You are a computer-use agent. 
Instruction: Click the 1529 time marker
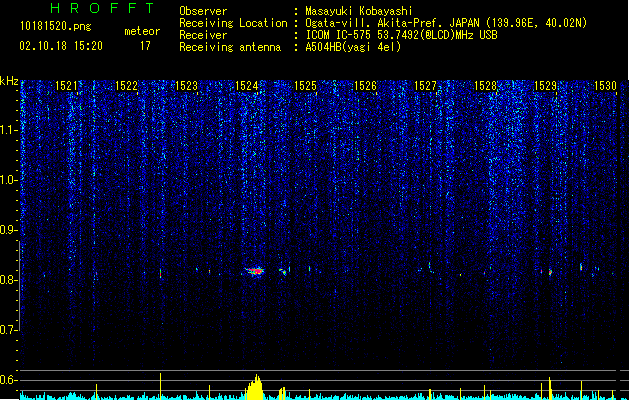coord(546,86)
